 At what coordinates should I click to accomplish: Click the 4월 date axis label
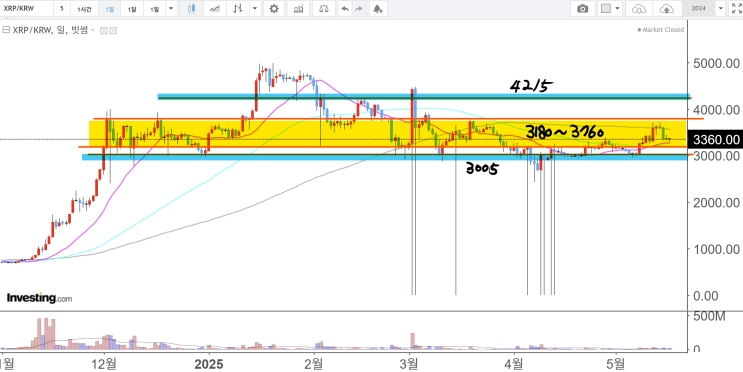click(x=515, y=364)
